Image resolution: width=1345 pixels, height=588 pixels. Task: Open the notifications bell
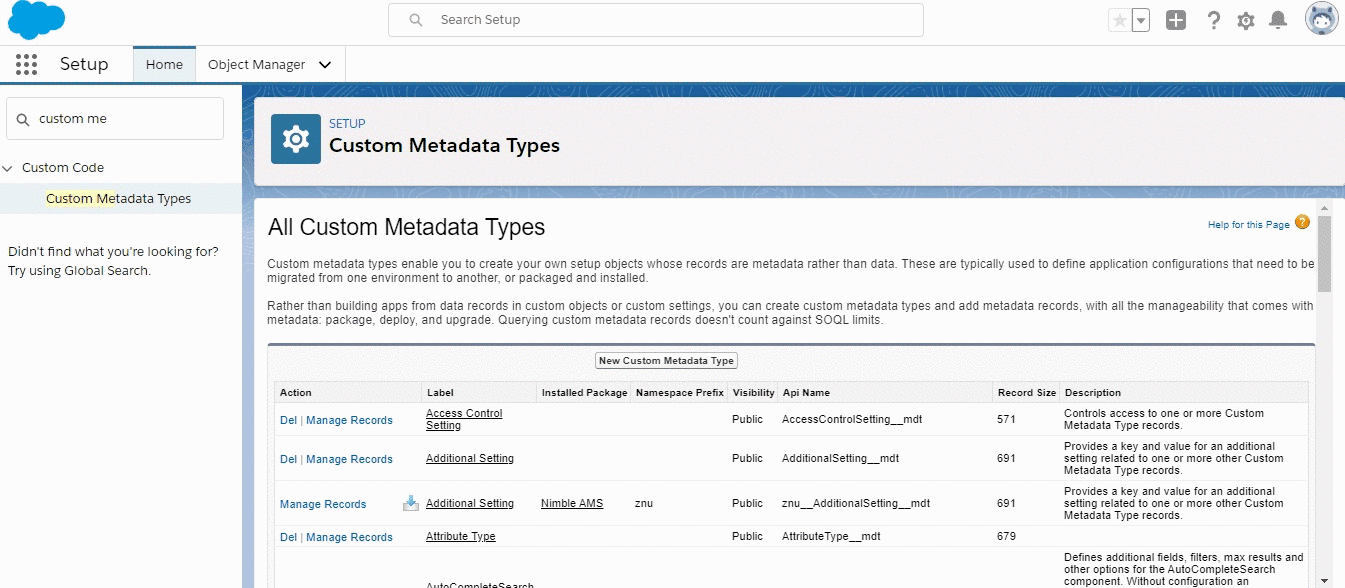coord(1278,20)
